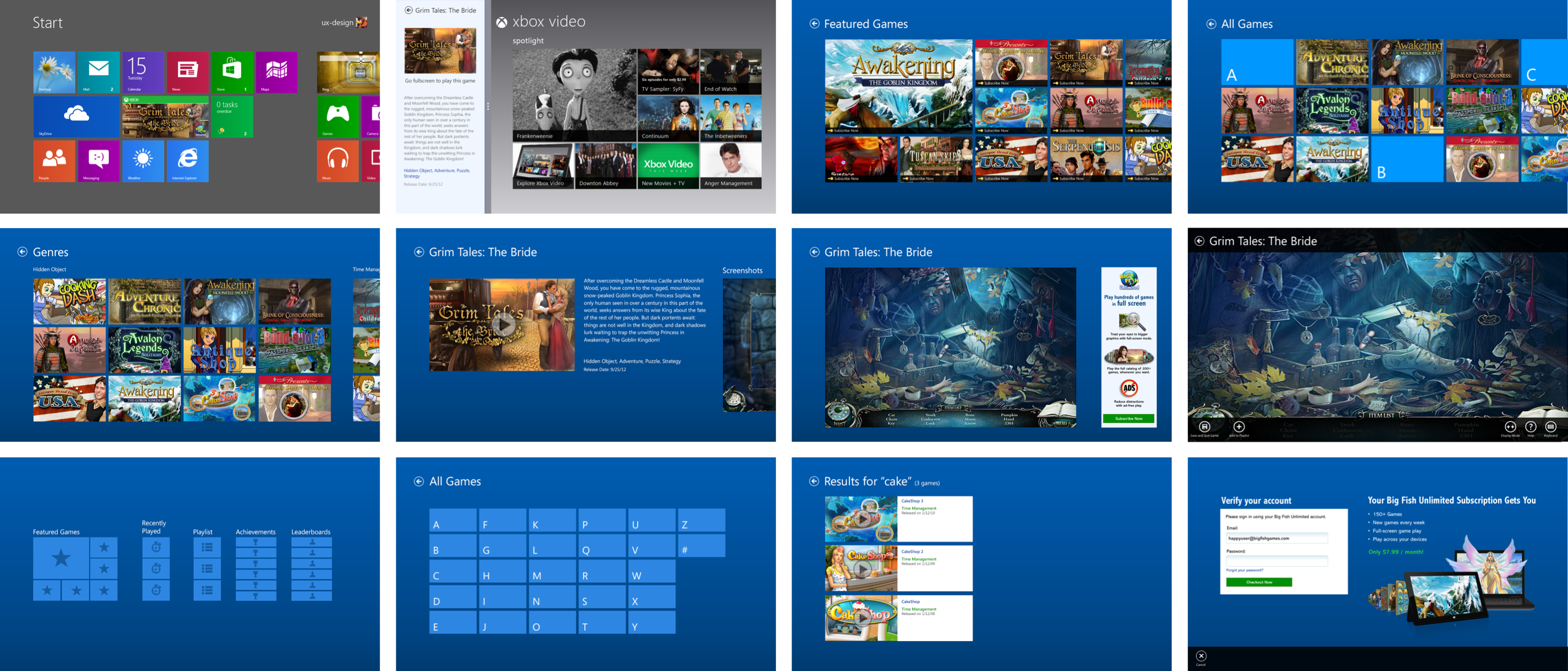1568x671 pixels.
Task: Select letter M in All Games letter grid
Action: click(552, 571)
